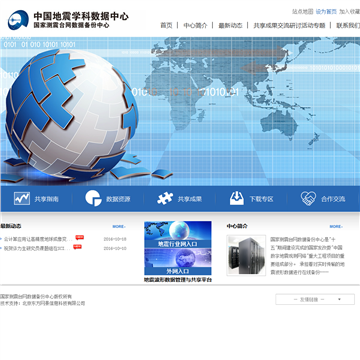
Task: Click the 共享成果 puzzle piece icon
Action: [x=165, y=199]
